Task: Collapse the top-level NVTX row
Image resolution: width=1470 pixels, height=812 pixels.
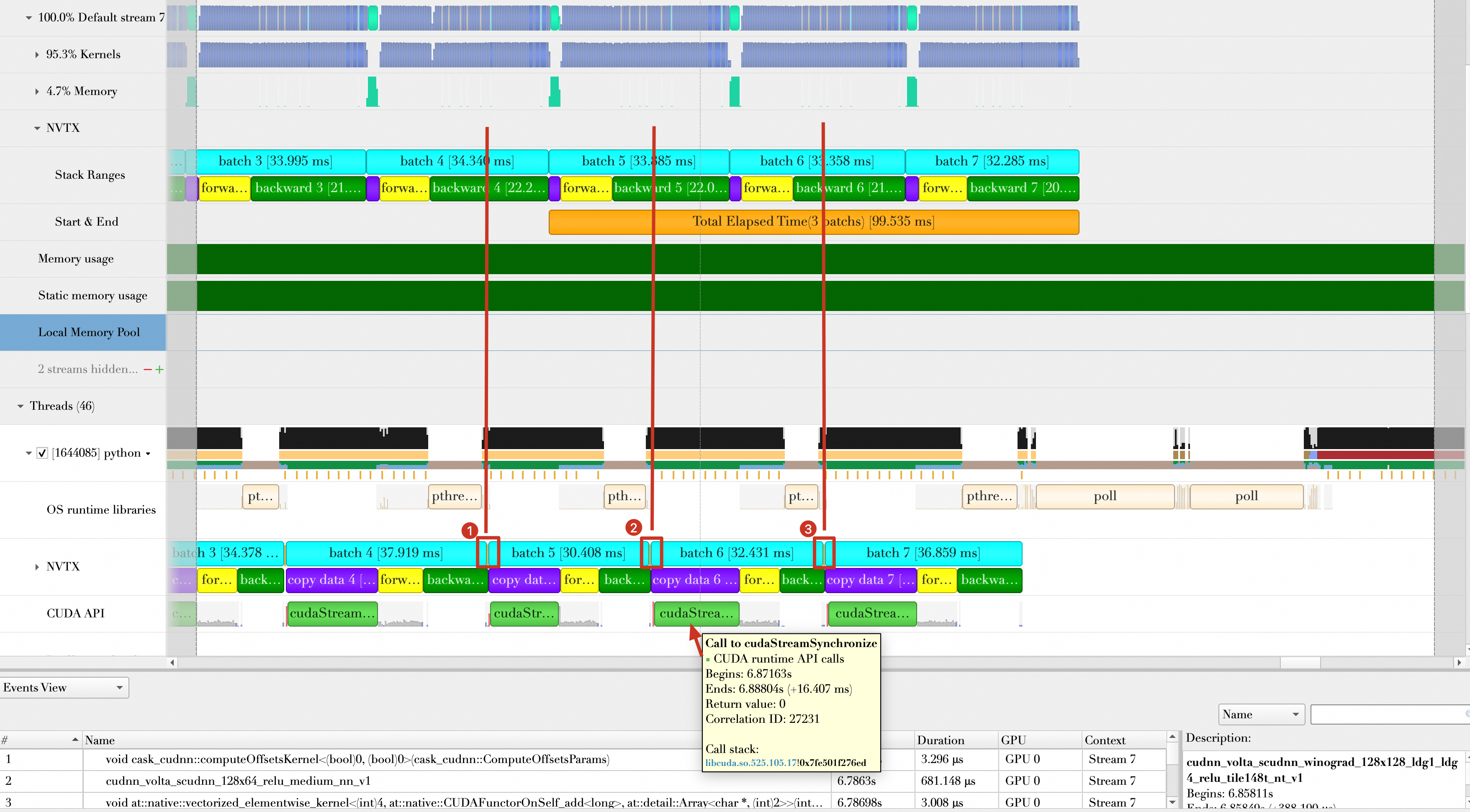Action: click(37, 128)
